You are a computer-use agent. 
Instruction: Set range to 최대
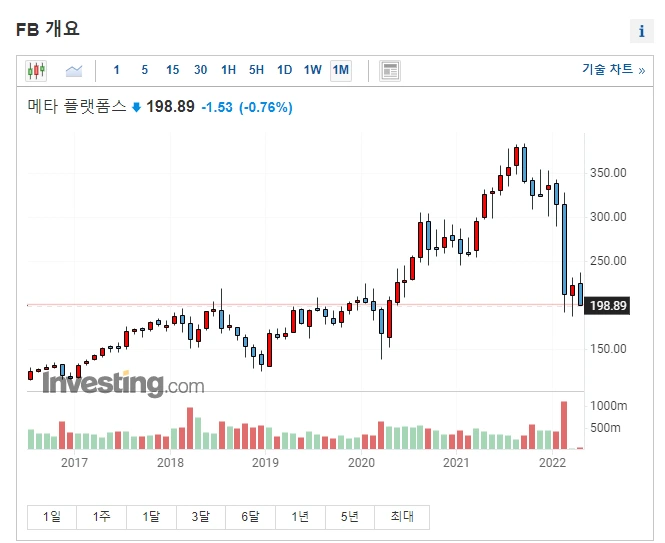(x=402, y=517)
